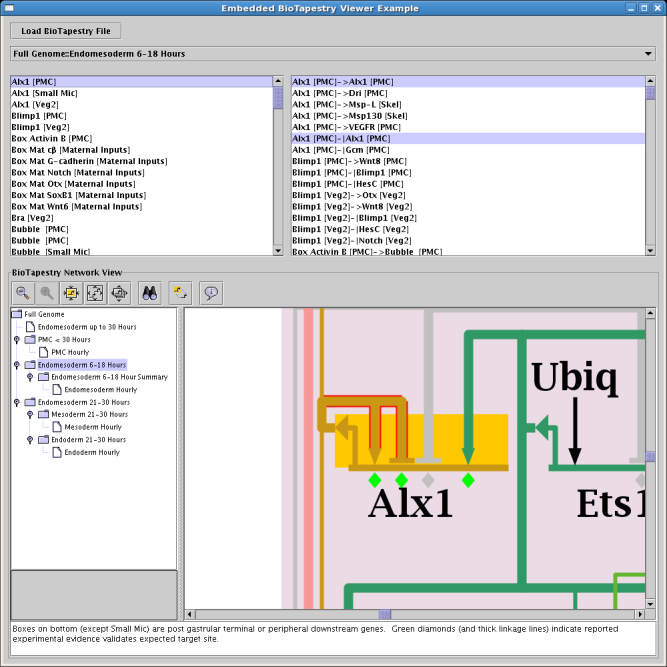Click the info speech bubble icon
Image resolution: width=667 pixels, height=667 pixels.
pyautogui.click(x=210, y=292)
